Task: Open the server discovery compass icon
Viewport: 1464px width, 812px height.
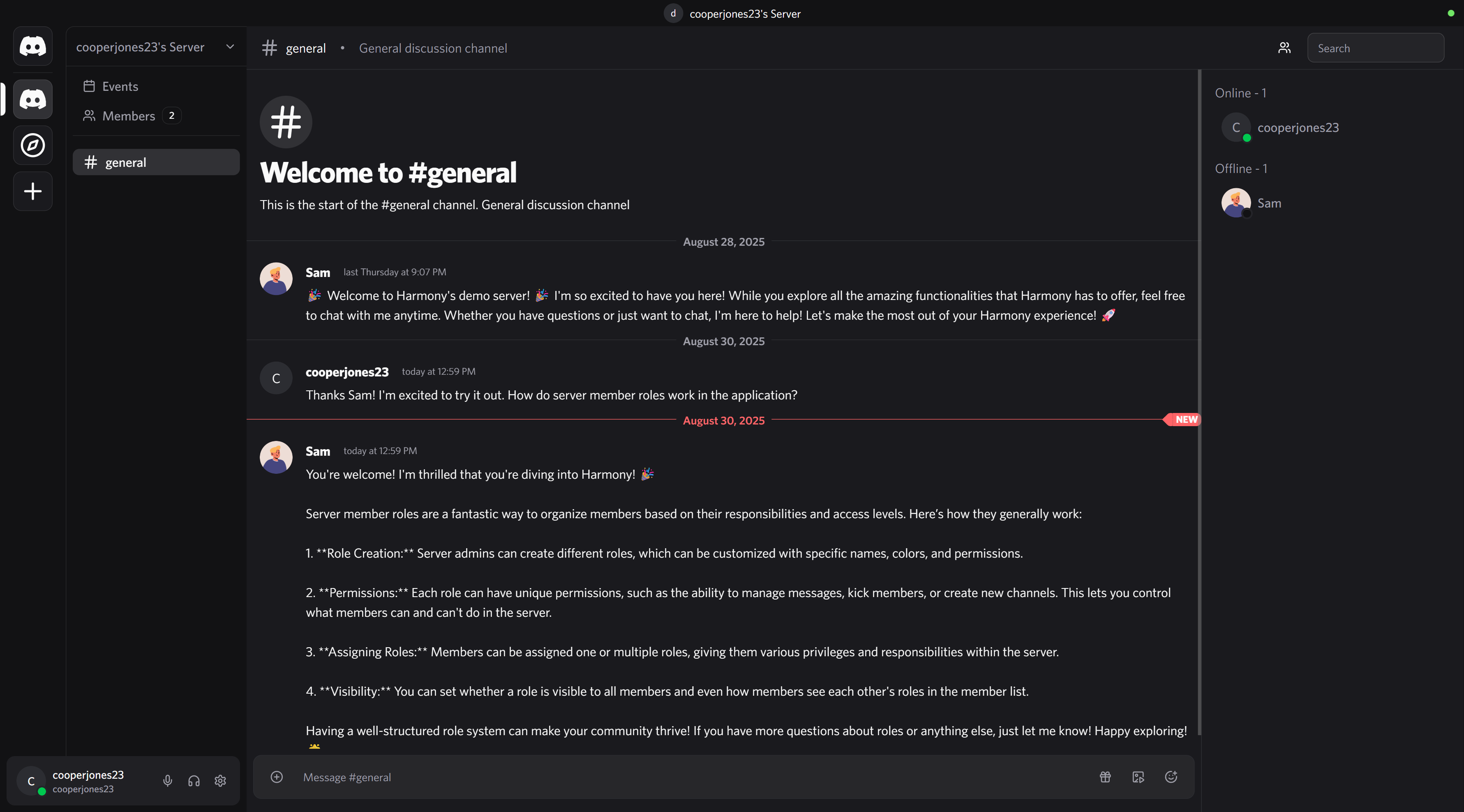Action: click(x=32, y=145)
